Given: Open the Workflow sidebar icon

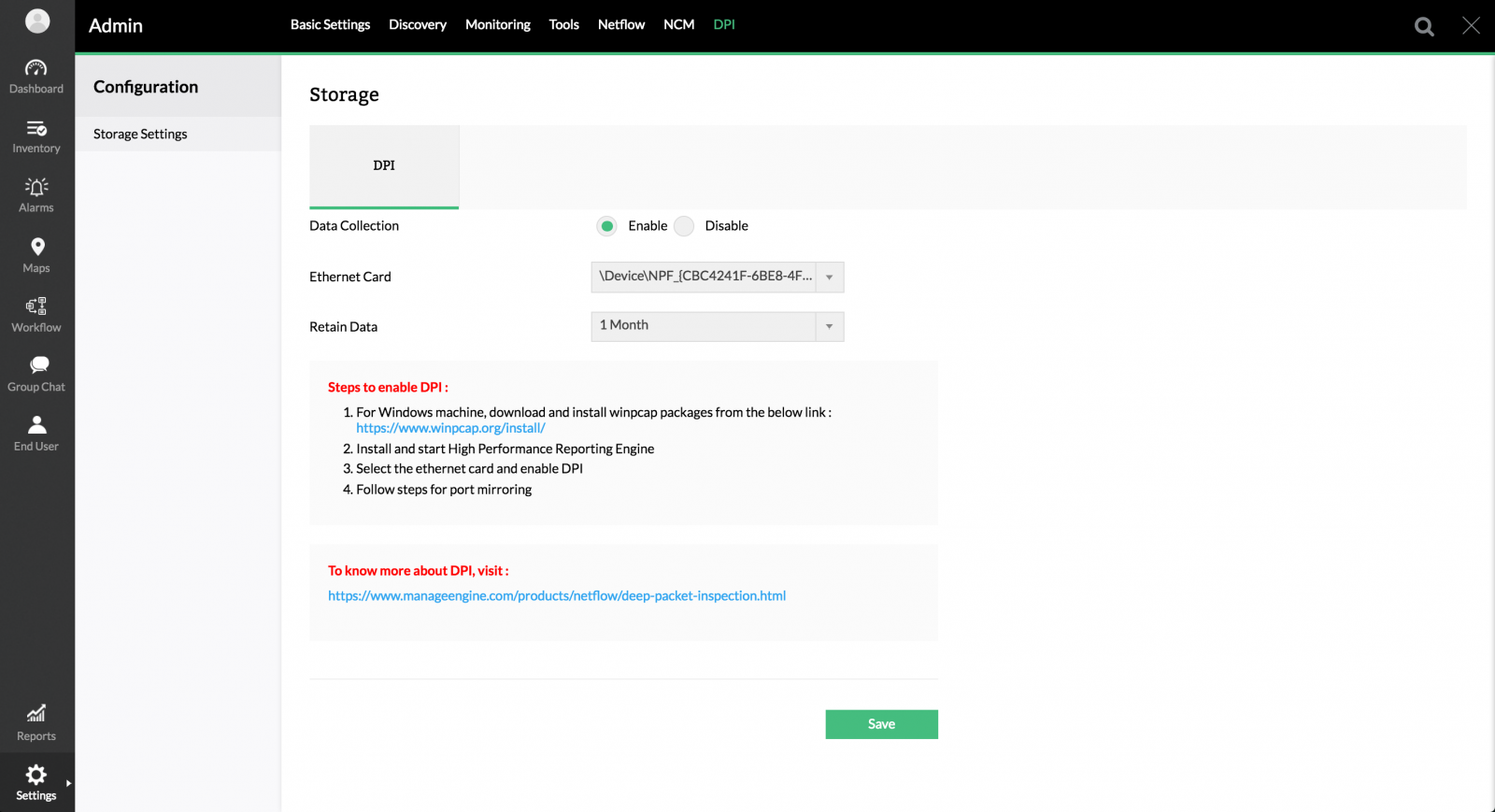Looking at the screenshot, I should point(36,306).
